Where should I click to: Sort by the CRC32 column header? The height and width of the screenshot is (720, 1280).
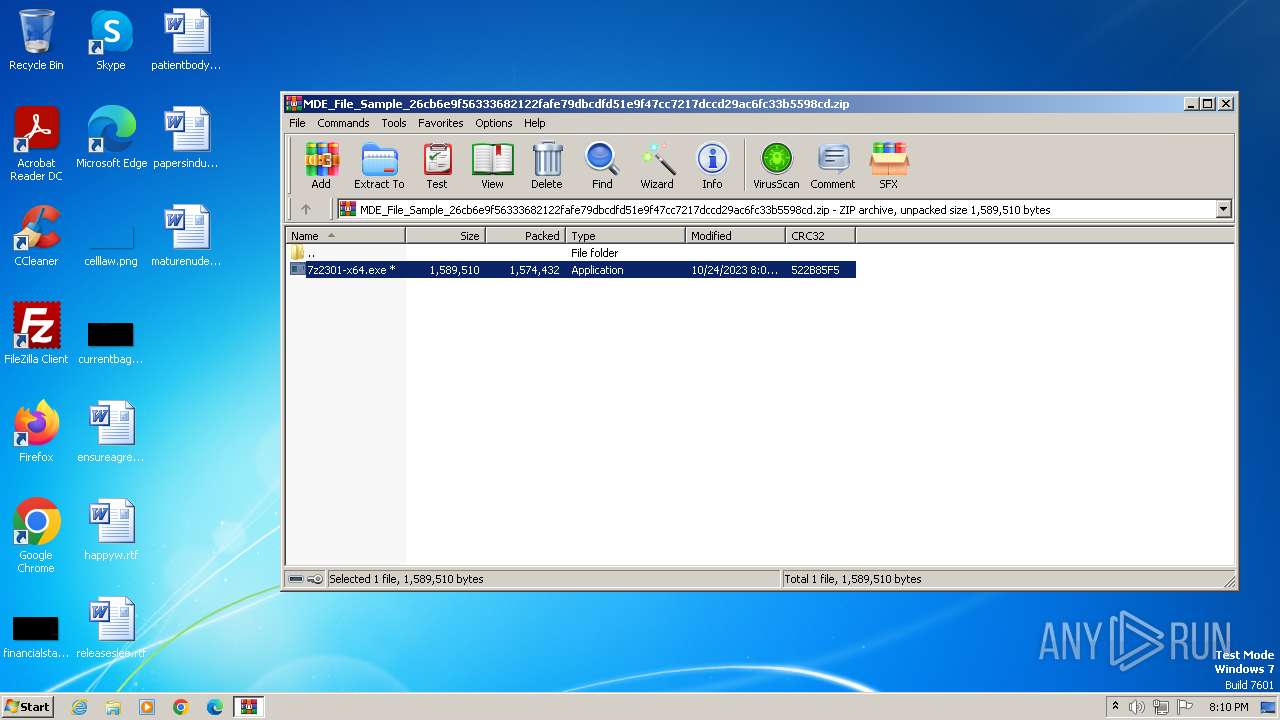pyautogui.click(x=821, y=236)
